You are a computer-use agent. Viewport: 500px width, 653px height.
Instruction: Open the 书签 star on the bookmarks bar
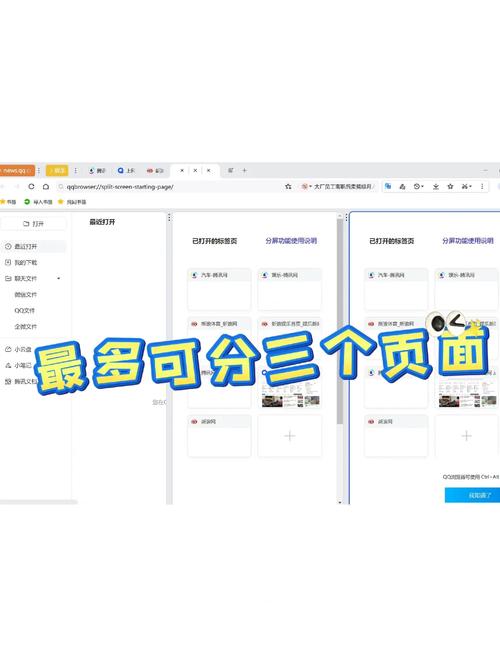coord(8,202)
